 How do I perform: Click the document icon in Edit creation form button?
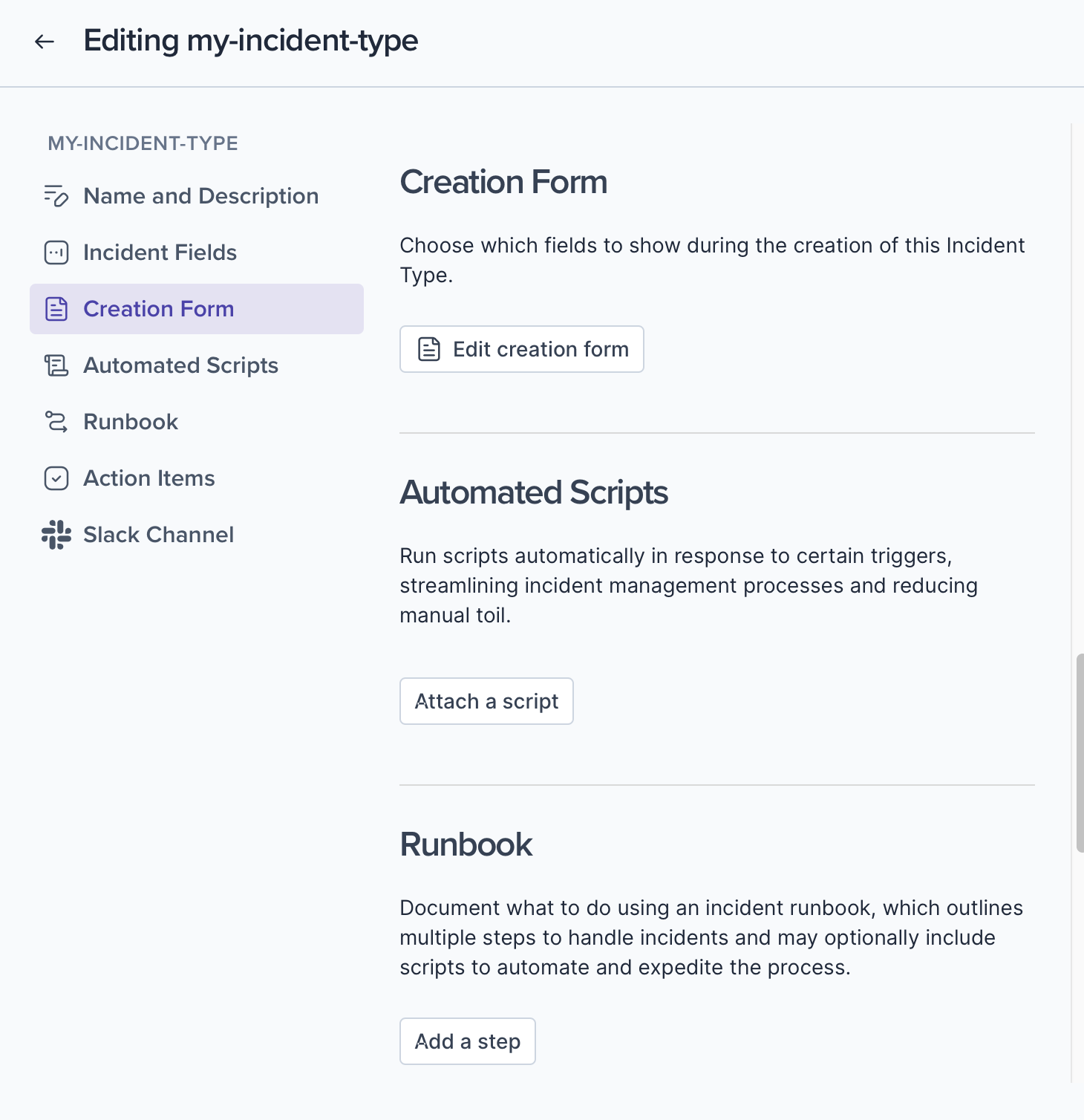coord(429,349)
